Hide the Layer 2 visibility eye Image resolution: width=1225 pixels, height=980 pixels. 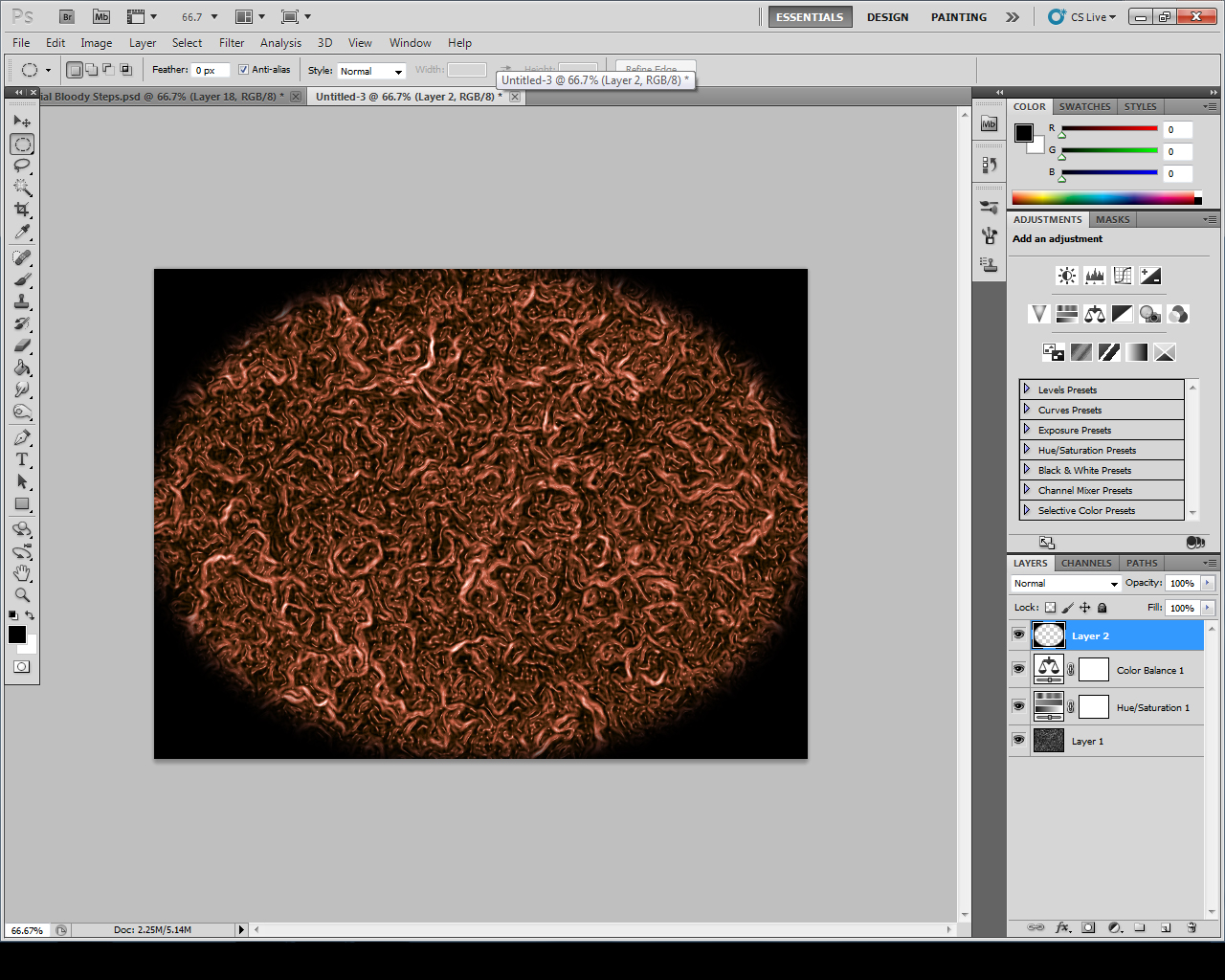coord(1018,635)
